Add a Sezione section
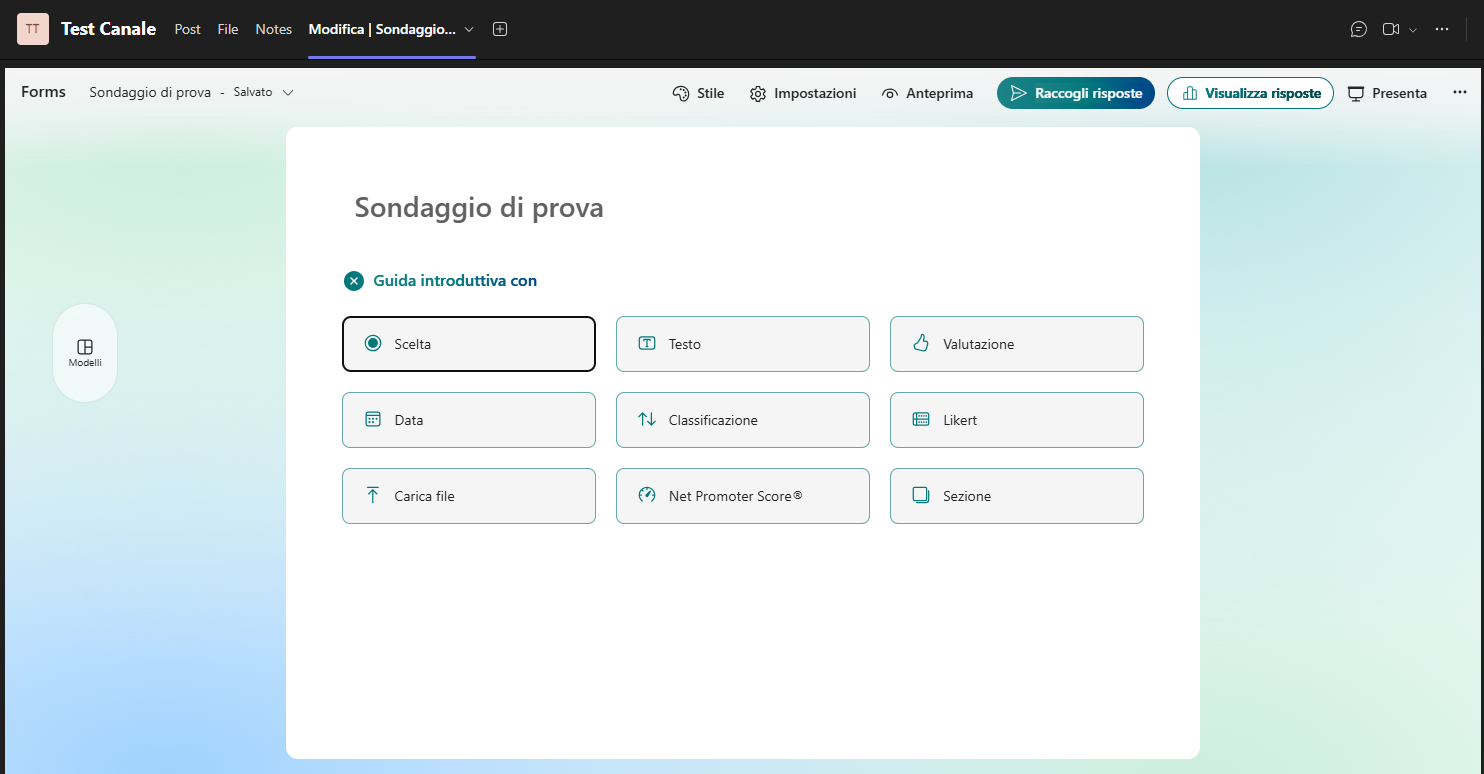 tap(1017, 496)
